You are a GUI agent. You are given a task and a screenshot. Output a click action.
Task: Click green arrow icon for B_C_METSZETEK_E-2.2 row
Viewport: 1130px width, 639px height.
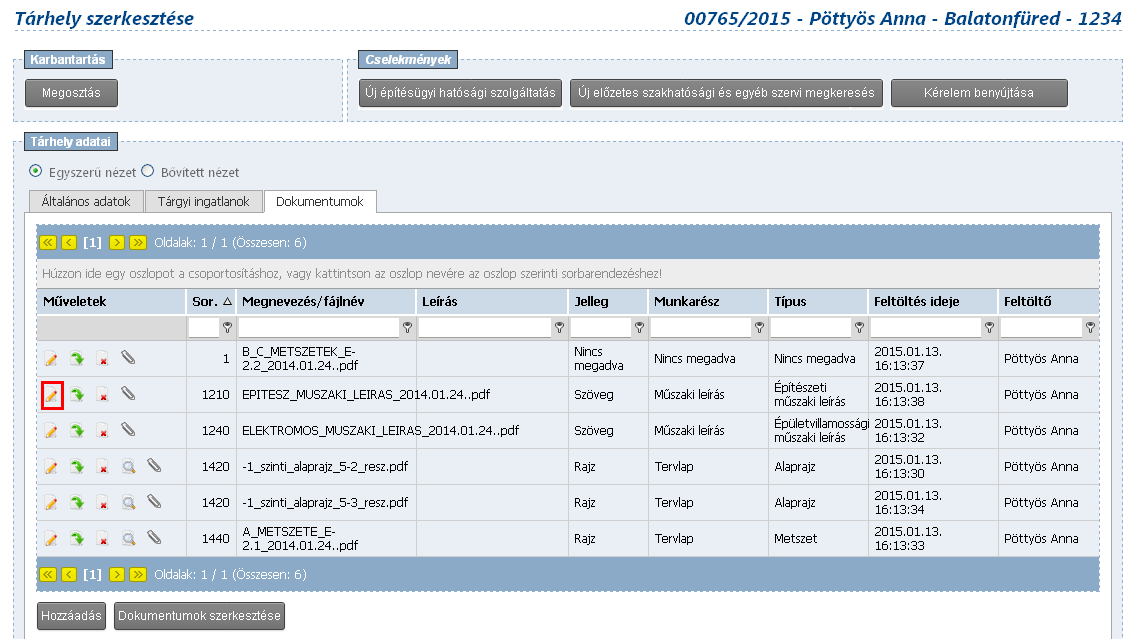coord(77,358)
